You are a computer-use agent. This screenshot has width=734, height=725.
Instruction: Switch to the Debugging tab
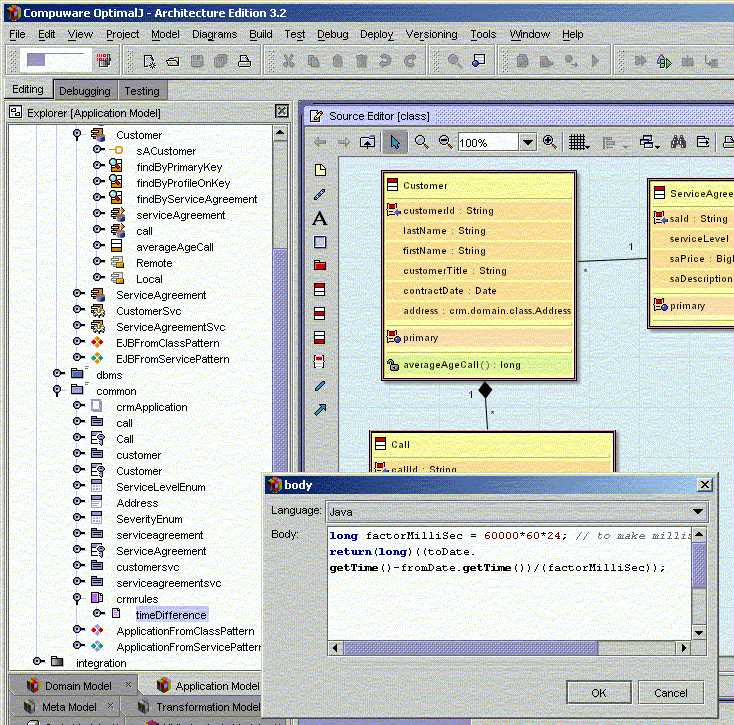(85, 90)
